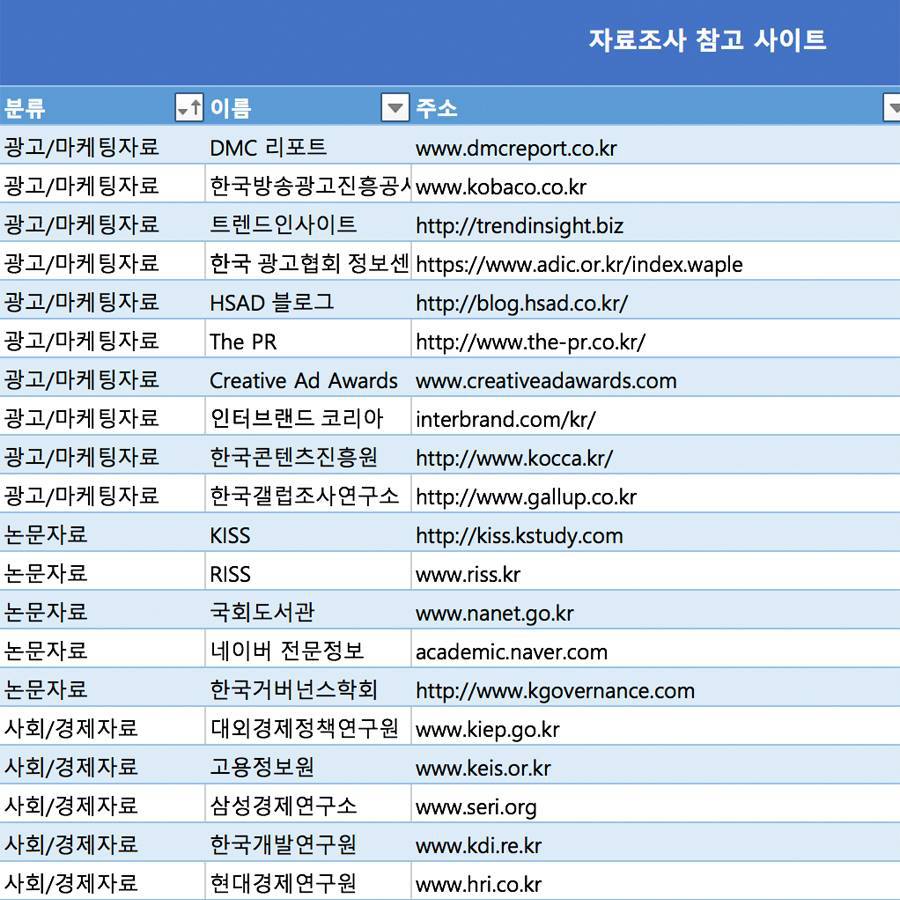The width and height of the screenshot is (900, 900).
Task: Click the www.kiep.go.kr address cell
Action: [655, 726]
